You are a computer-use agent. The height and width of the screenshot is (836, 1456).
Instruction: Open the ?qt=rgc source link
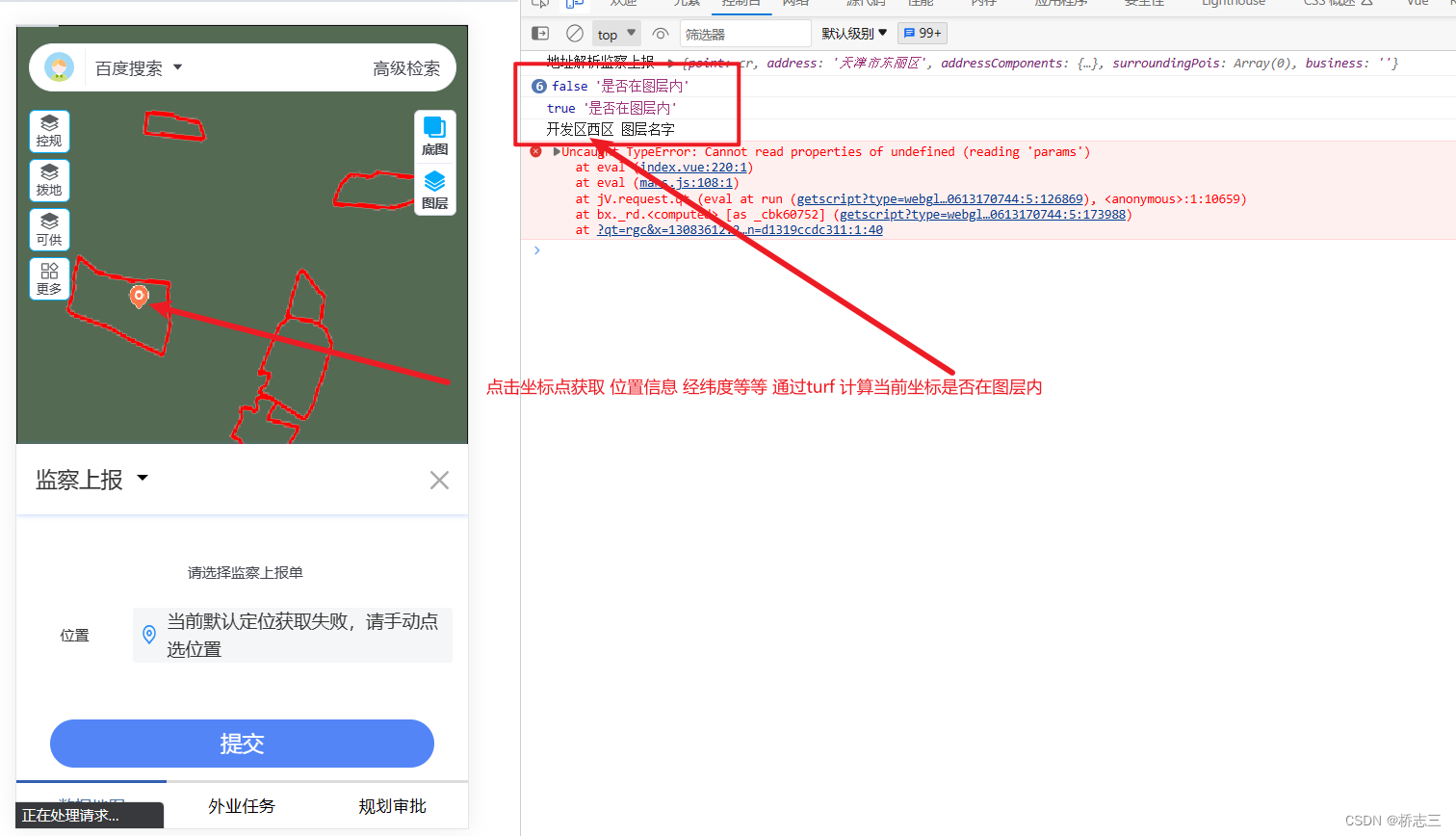[x=740, y=230]
